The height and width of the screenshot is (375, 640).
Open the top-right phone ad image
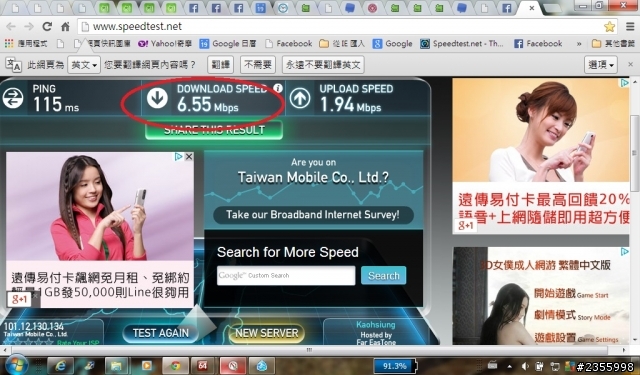pos(541,130)
